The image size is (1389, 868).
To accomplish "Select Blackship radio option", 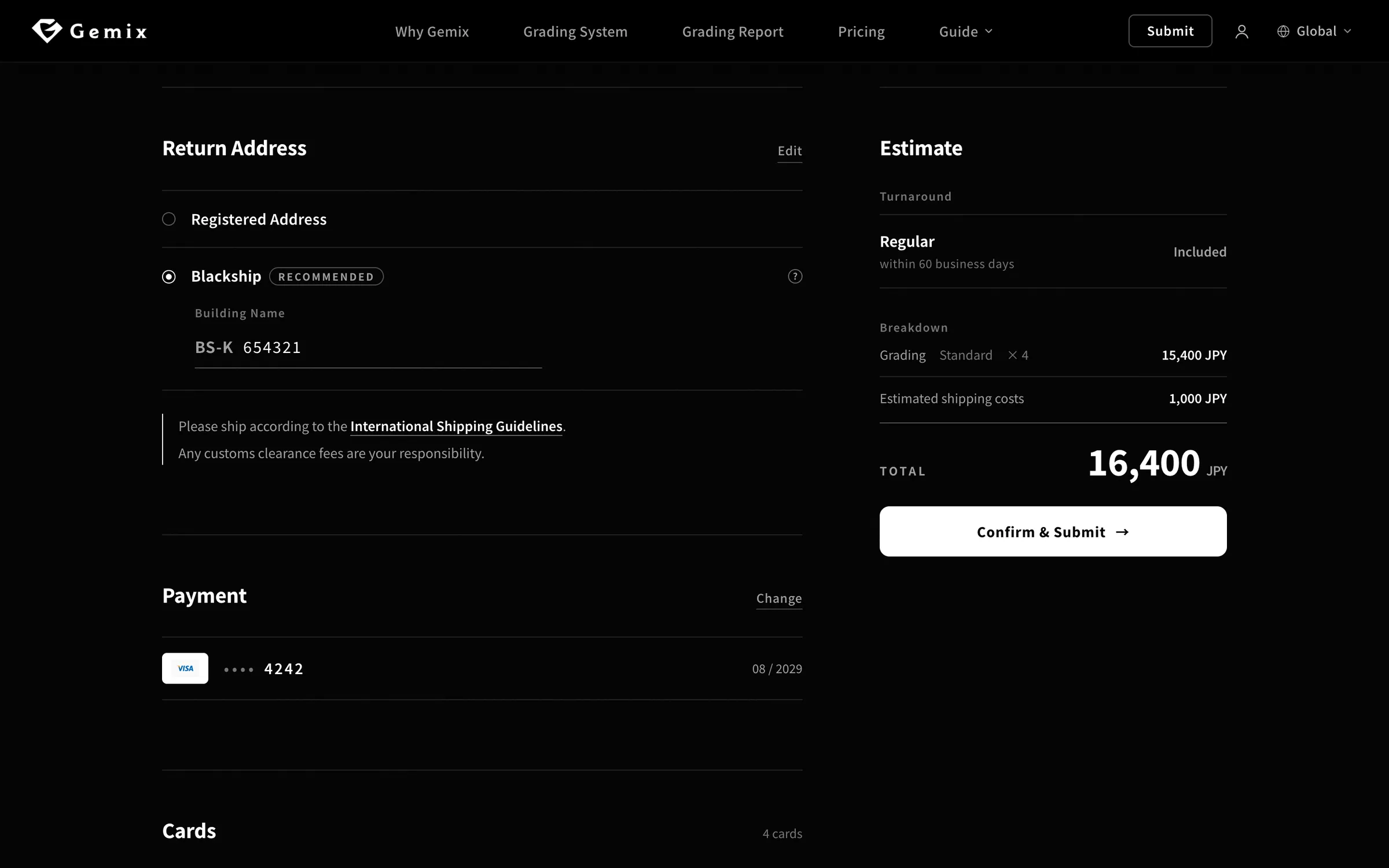I will tap(168, 277).
